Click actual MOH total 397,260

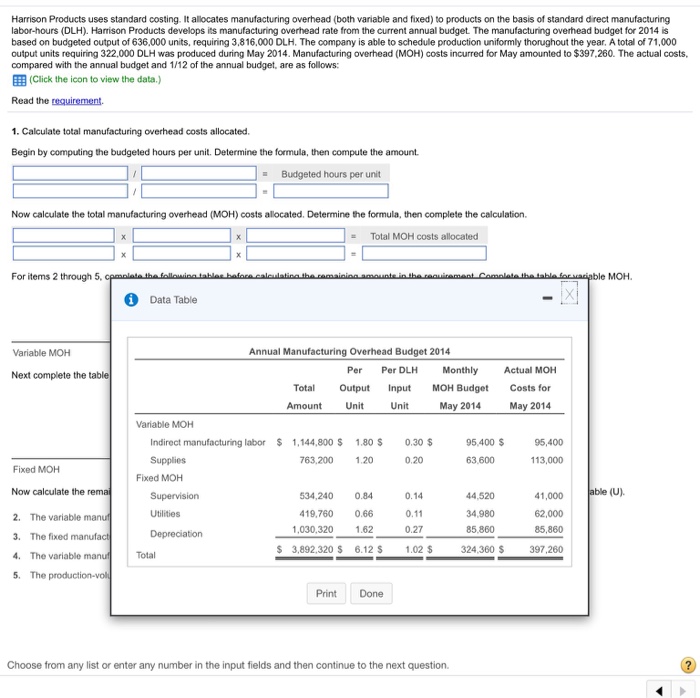click(546, 549)
